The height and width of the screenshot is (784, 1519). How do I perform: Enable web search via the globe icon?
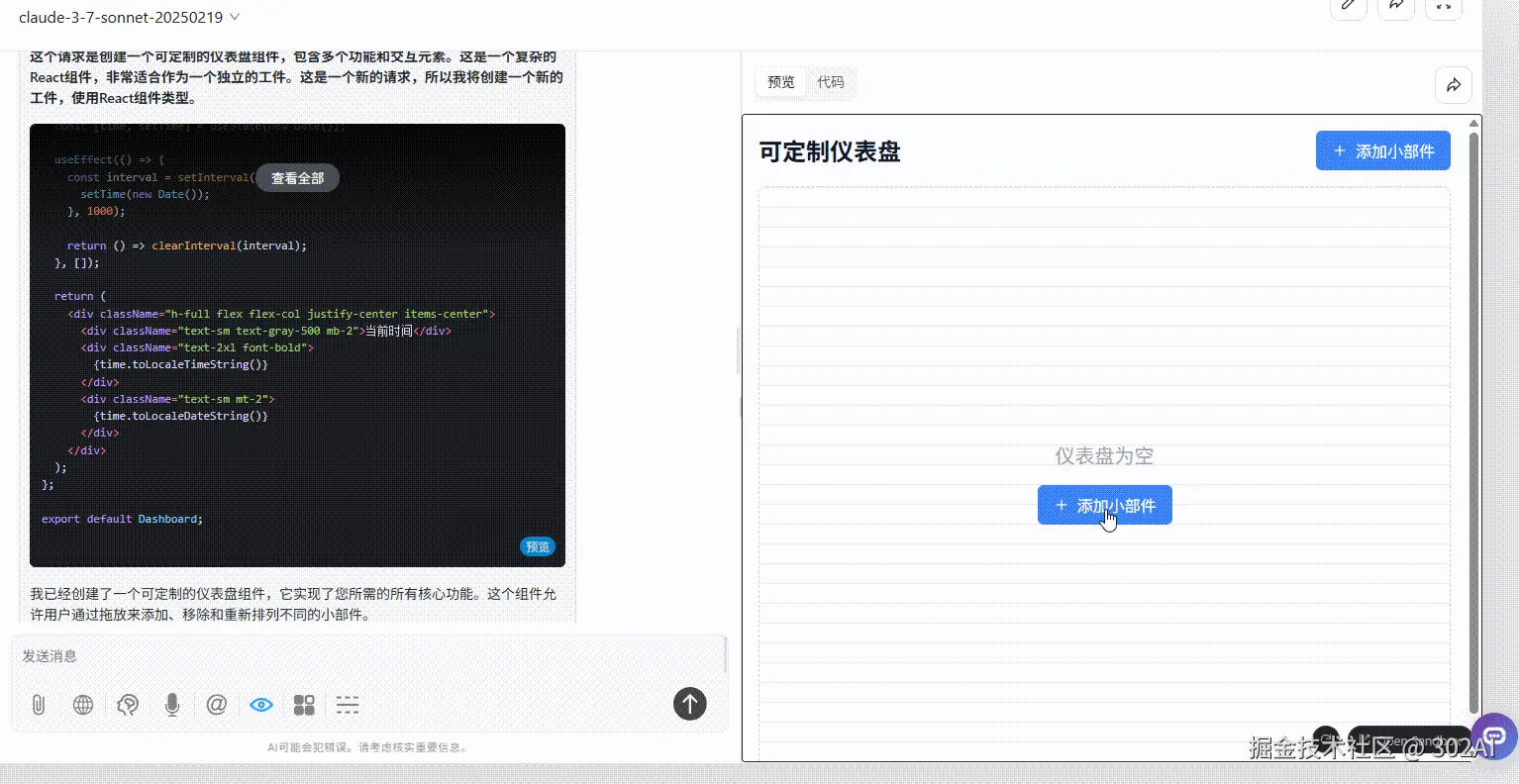click(x=83, y=705)
